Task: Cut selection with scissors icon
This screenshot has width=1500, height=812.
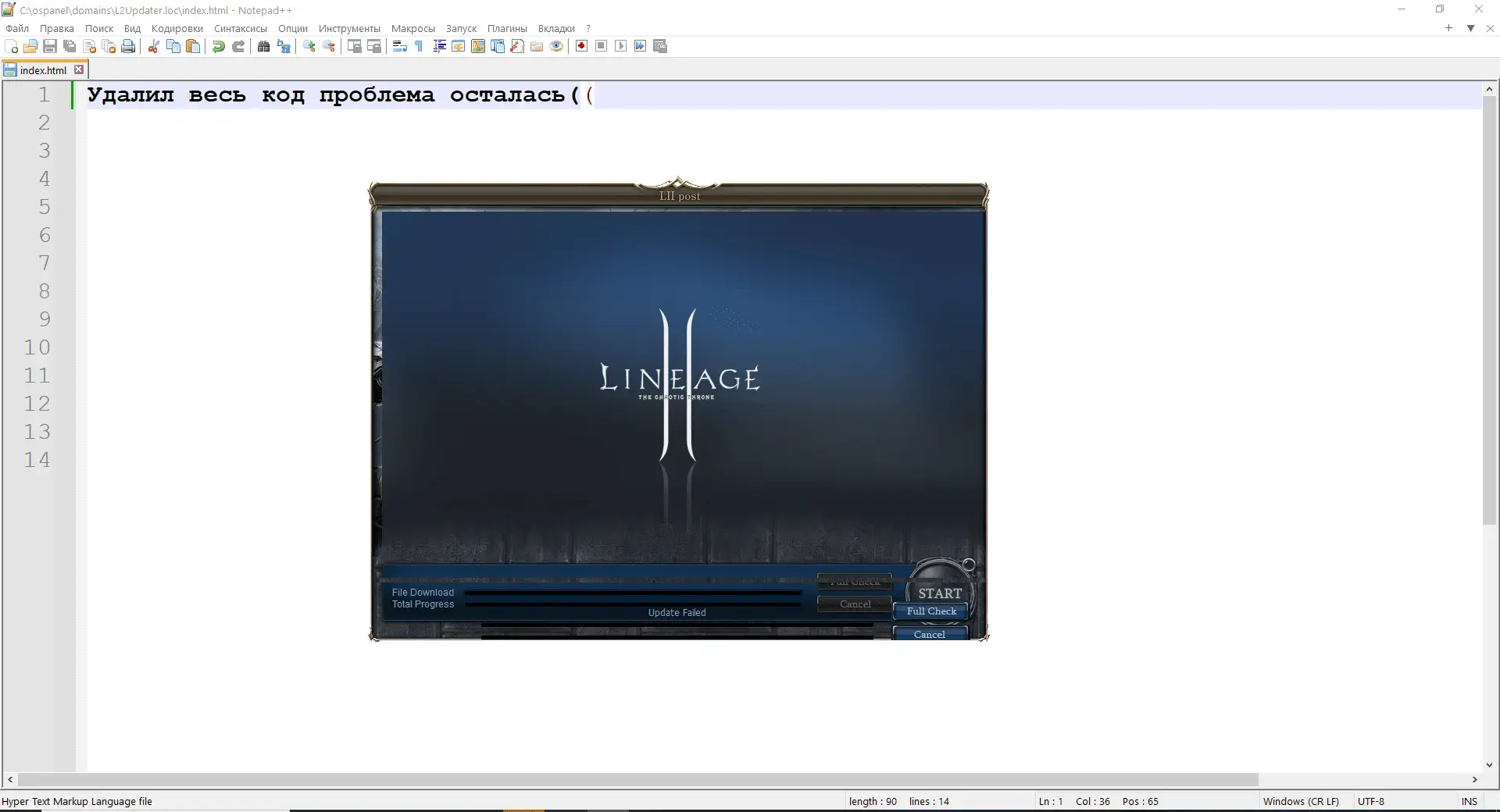Action: pos(154,46)
